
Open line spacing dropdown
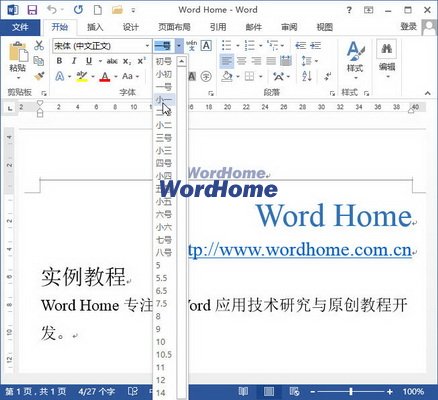(310, 61)
